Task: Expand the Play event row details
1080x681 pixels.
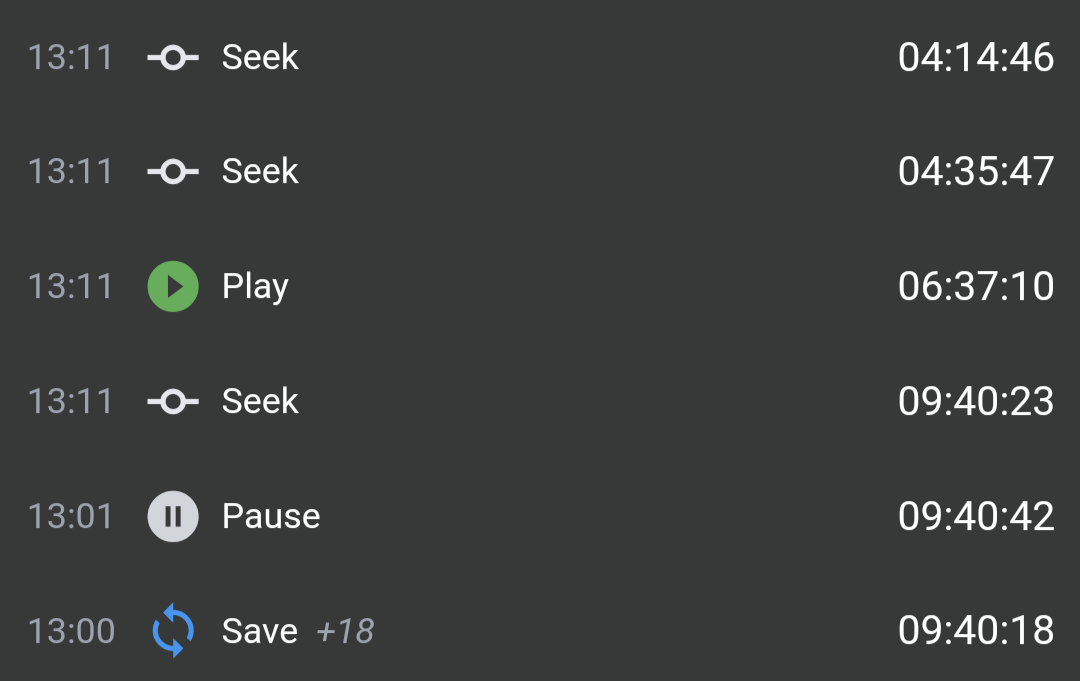Action: click(x=254, y=286)
